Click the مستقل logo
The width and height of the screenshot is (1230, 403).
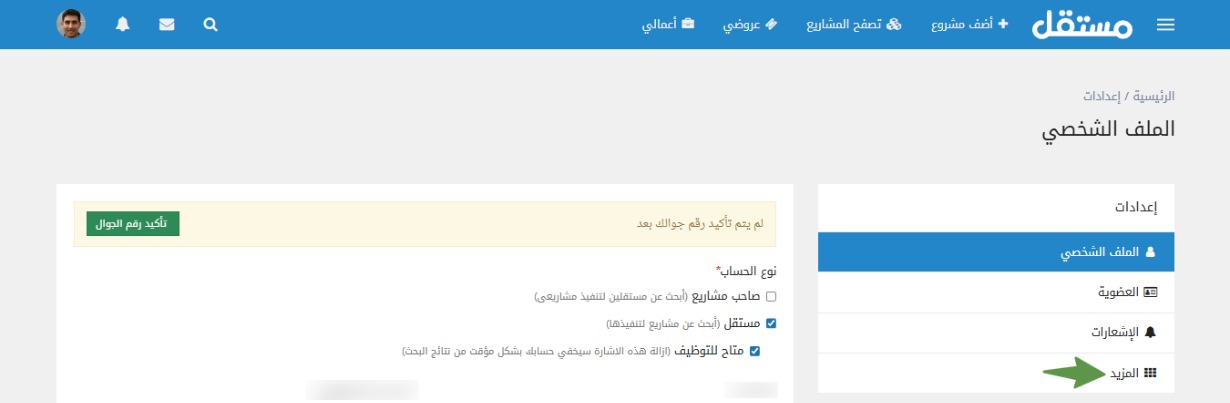point(1083,24)
